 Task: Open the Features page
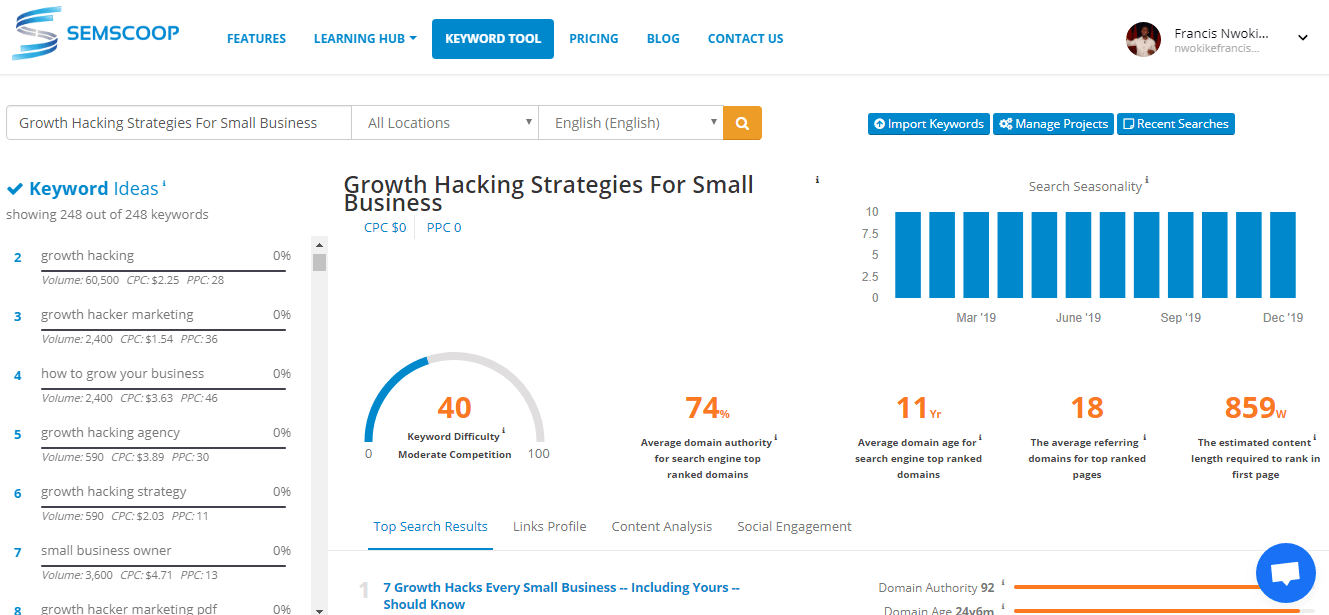coord(256,39)
